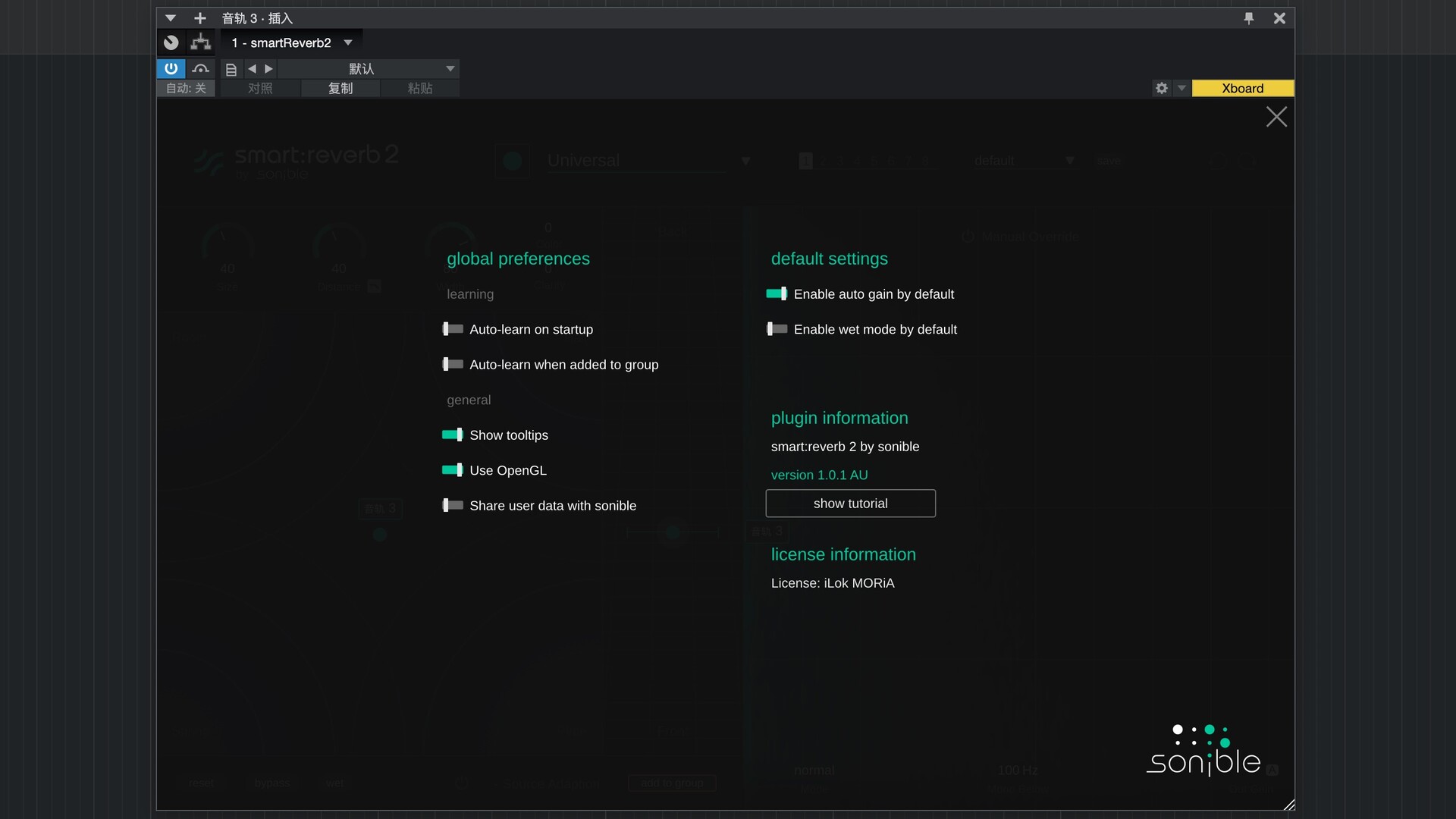Image resolution: width=1456 pixels, height=819 pixels.
Task: Add a new insert with plus icon
Action: point(200,18)
